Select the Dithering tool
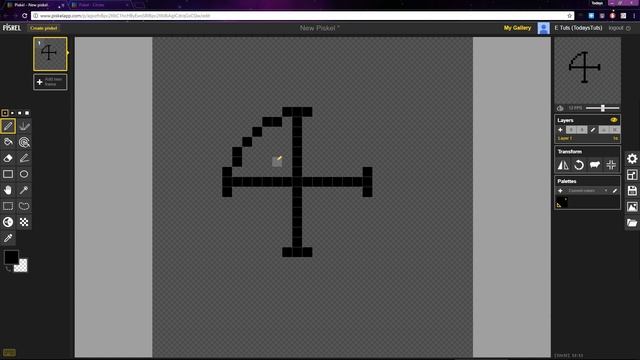The height and width of the screenshot is (360, 640). [24, 222]
